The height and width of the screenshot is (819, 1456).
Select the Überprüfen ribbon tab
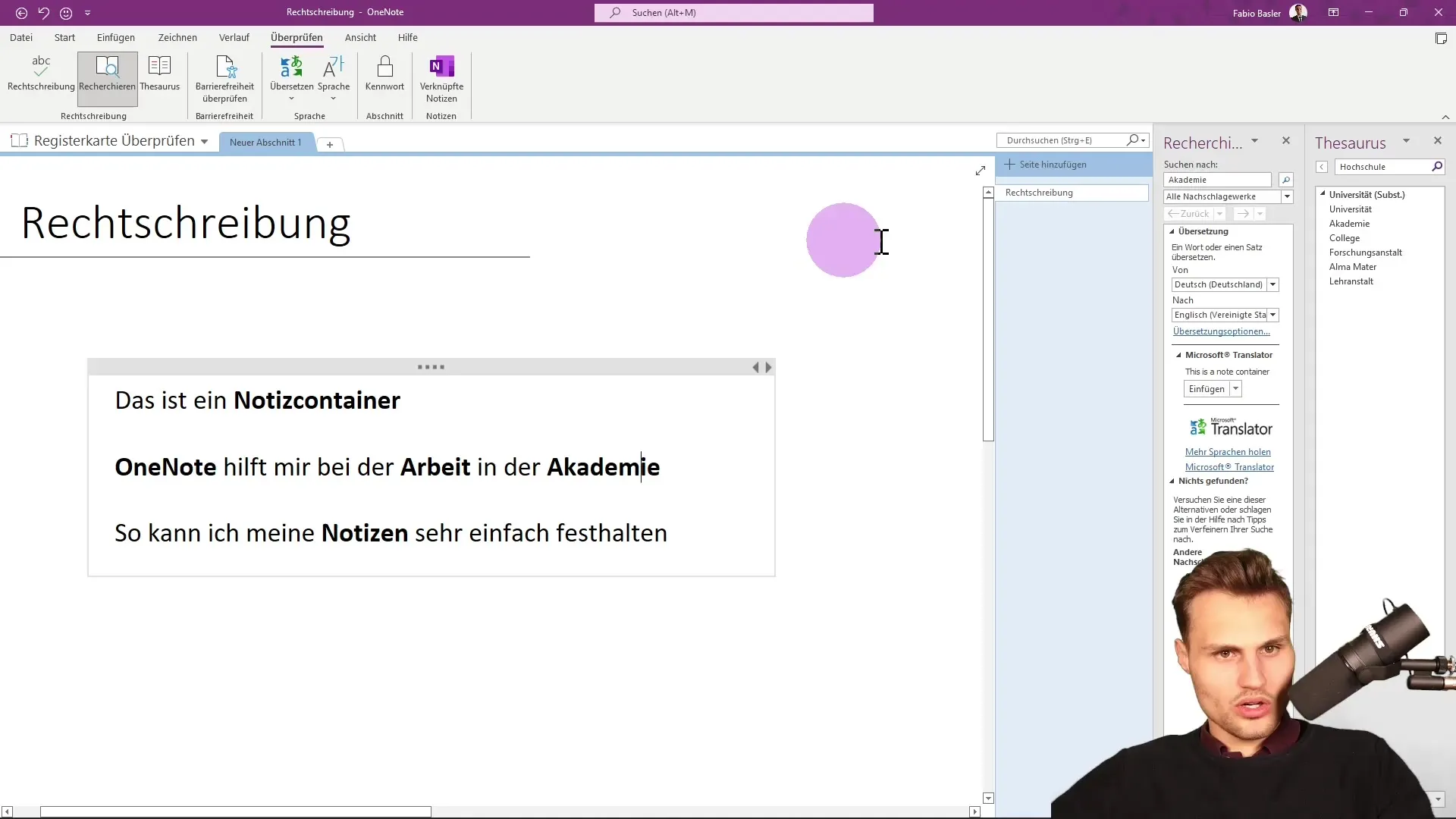tap(297, 37)
